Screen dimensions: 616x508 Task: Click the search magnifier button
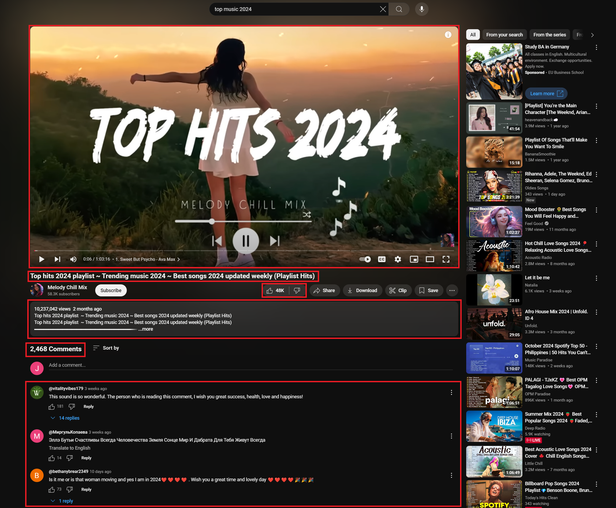[x=399, y=9]
